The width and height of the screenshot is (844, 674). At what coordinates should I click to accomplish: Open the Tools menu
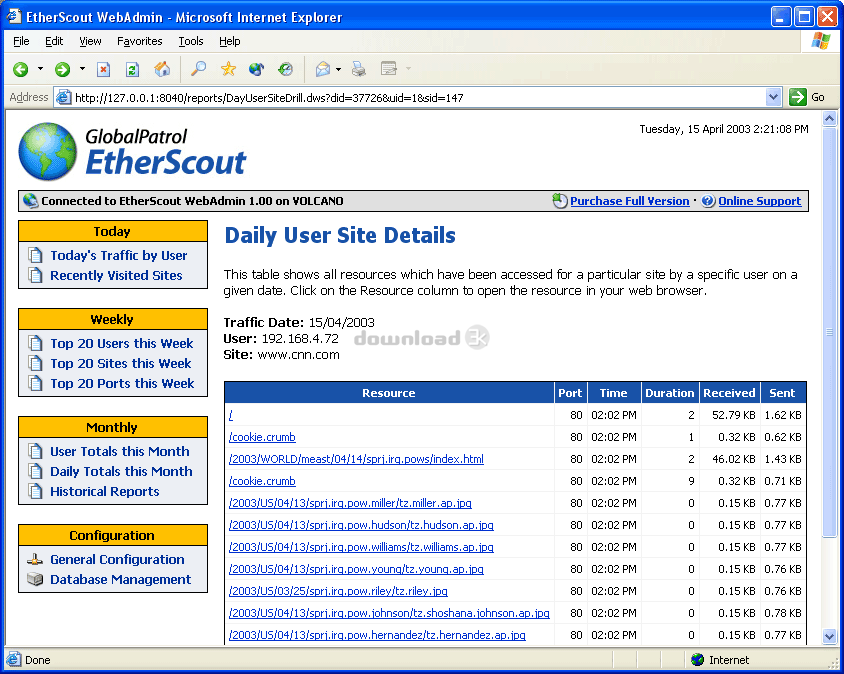tap(191, 41)
